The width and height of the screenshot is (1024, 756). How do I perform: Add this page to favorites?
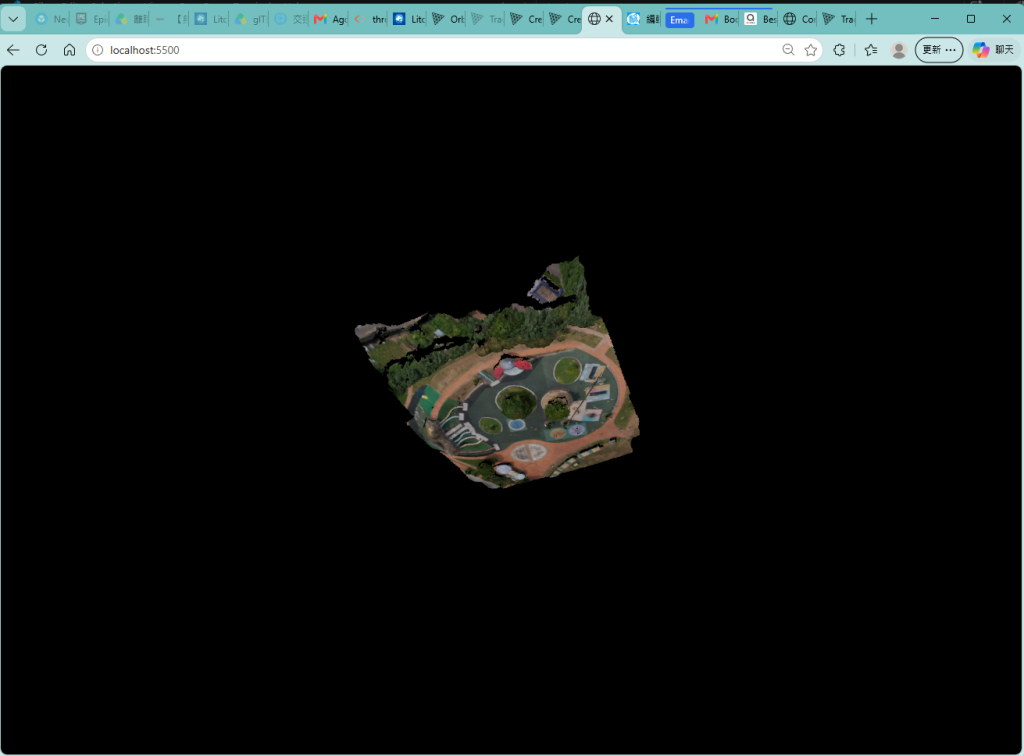(810, 50)
